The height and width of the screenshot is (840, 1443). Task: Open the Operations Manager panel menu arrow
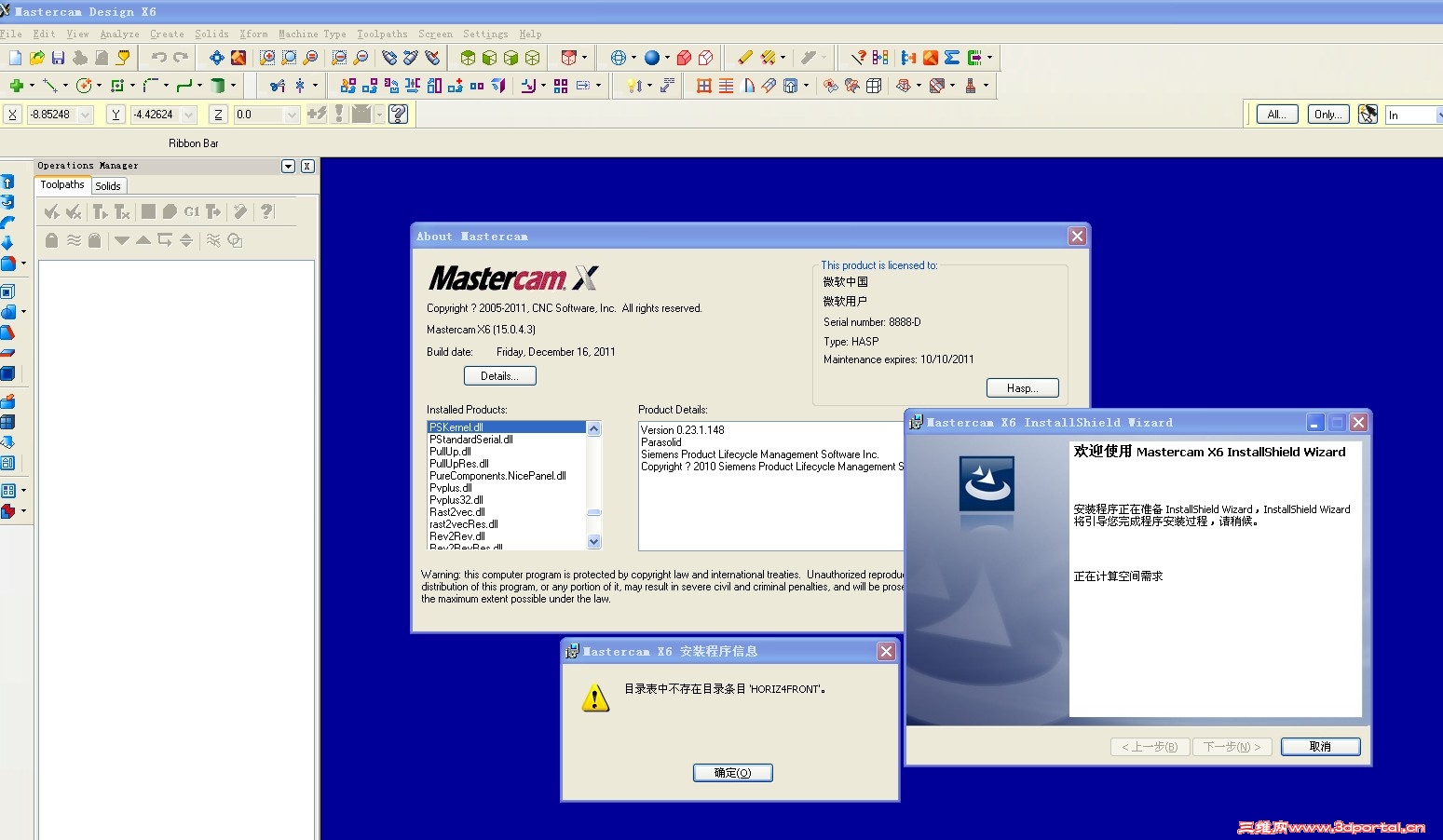(x=288, y=166)
